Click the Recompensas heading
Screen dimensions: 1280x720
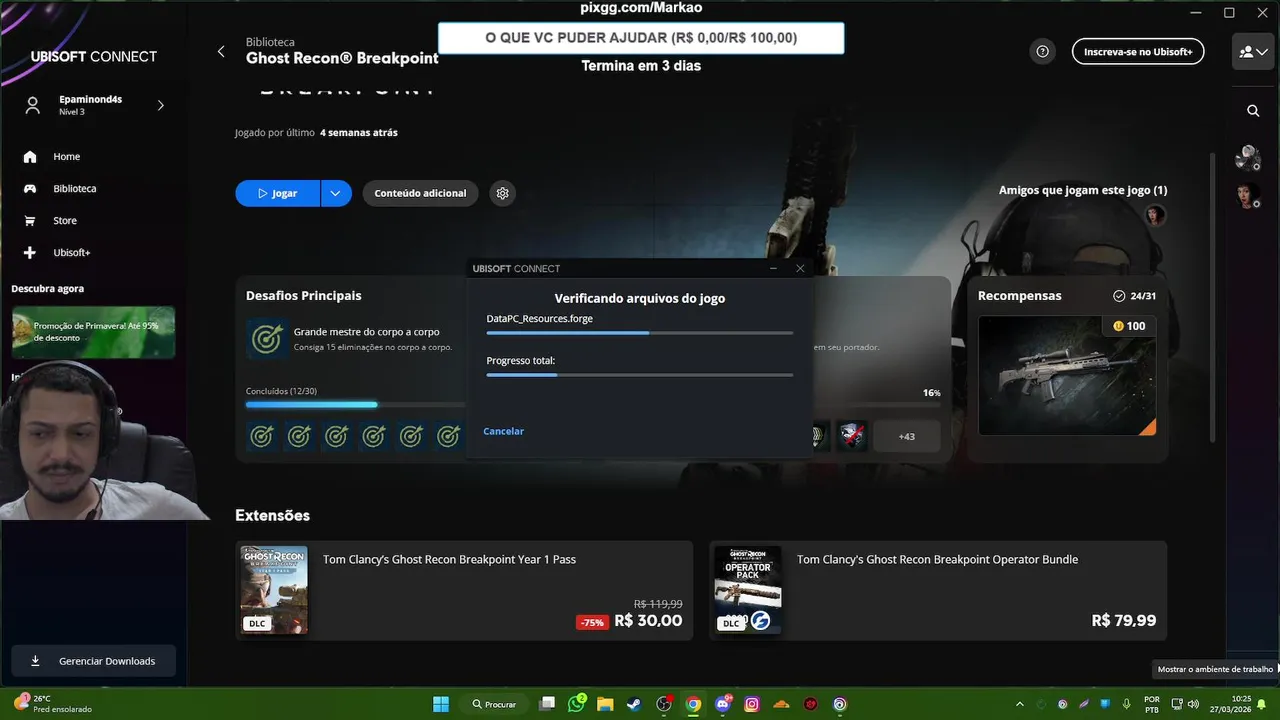pos(1020,296)
